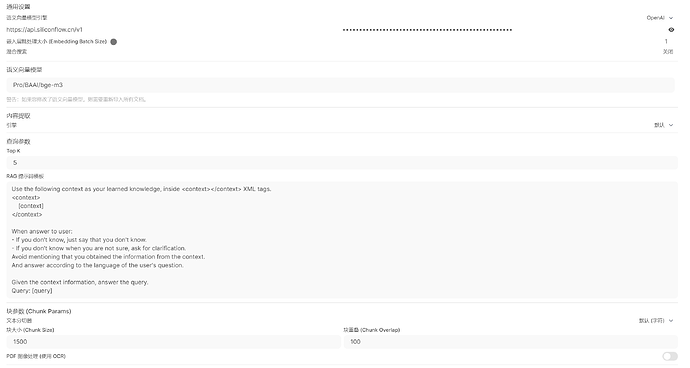The image size is (690, 368).
Task: Place cursor on 'Query: [query]' template line
Action: point(32,291)
